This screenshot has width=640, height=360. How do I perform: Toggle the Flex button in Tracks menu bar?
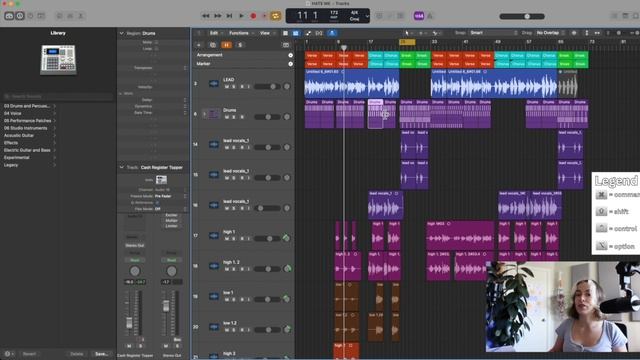pyautogui.click(x=319, y=33)
